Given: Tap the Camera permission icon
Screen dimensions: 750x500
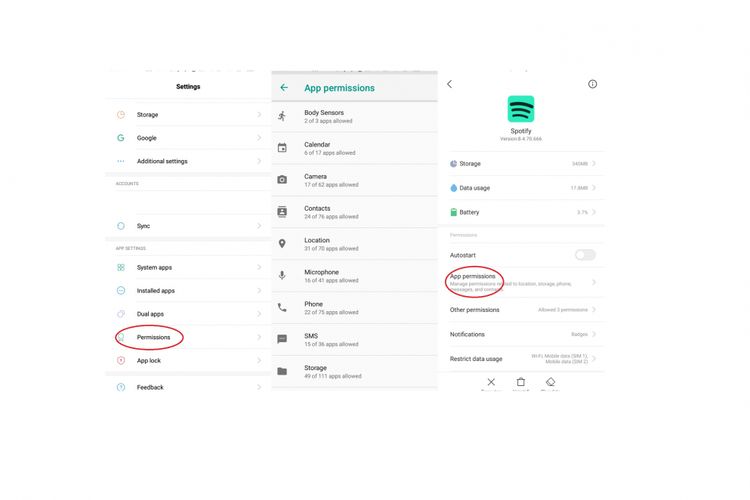Looking at the screenshot, I should (x=282, y=180).
